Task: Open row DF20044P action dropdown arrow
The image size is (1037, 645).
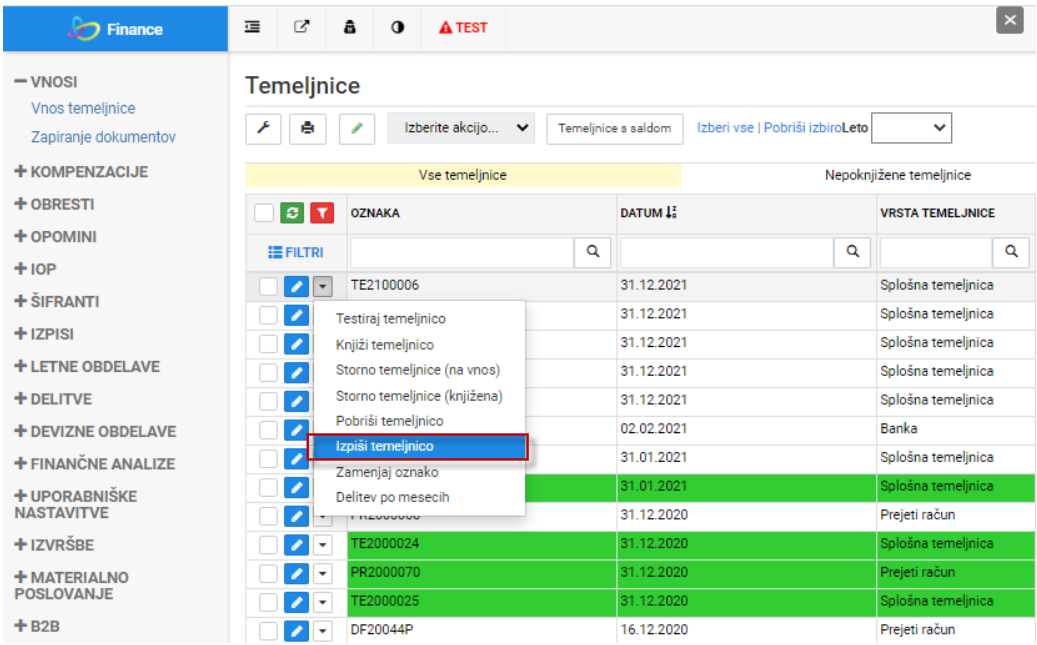Action: click(322, 630)
